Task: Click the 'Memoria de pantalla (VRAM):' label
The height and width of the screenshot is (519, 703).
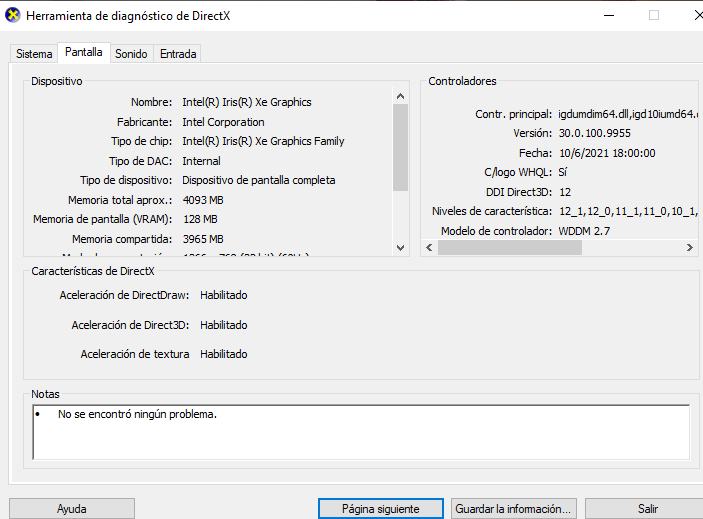Action: pyautogui.click(x=102, y=219)
